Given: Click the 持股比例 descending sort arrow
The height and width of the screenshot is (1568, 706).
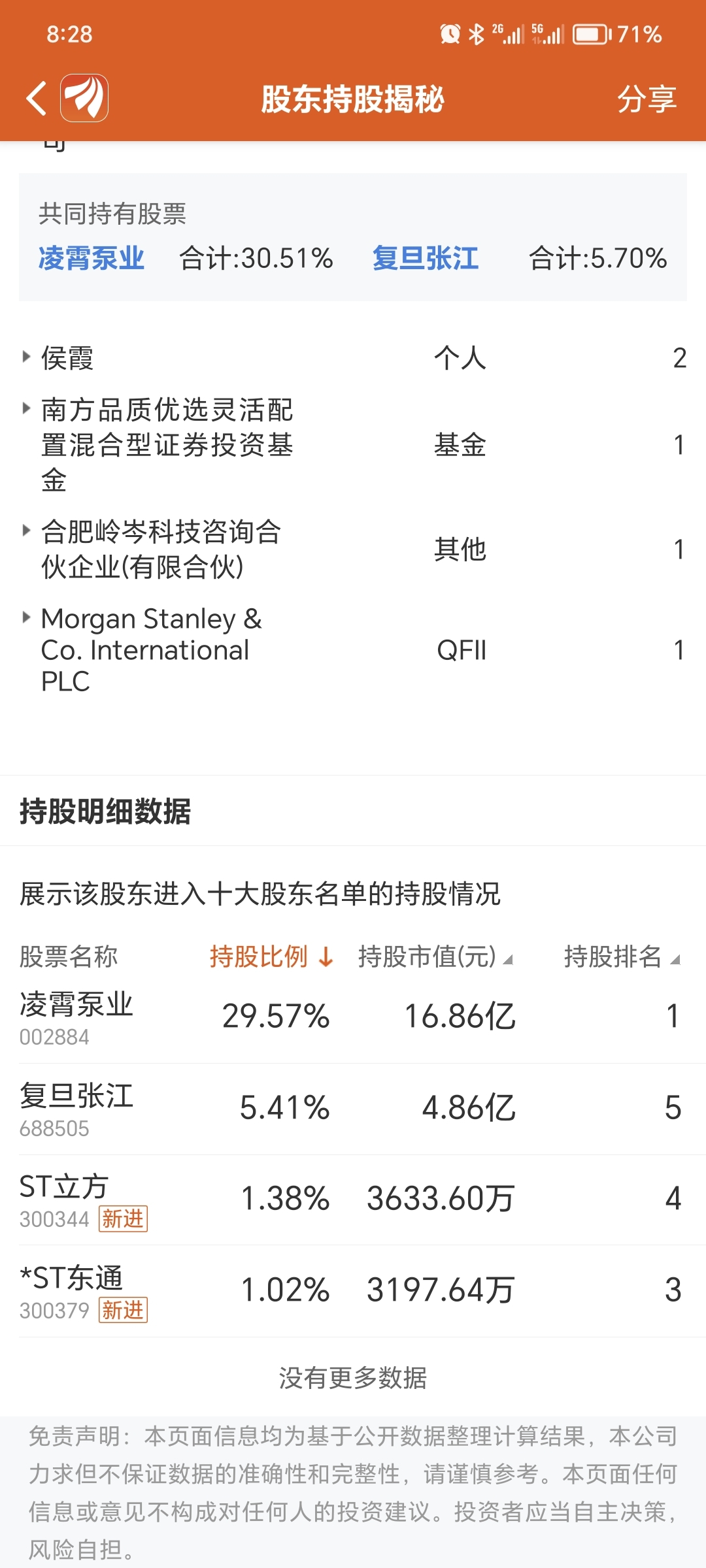Looking at the screenshot, I should tap(326, 958).
